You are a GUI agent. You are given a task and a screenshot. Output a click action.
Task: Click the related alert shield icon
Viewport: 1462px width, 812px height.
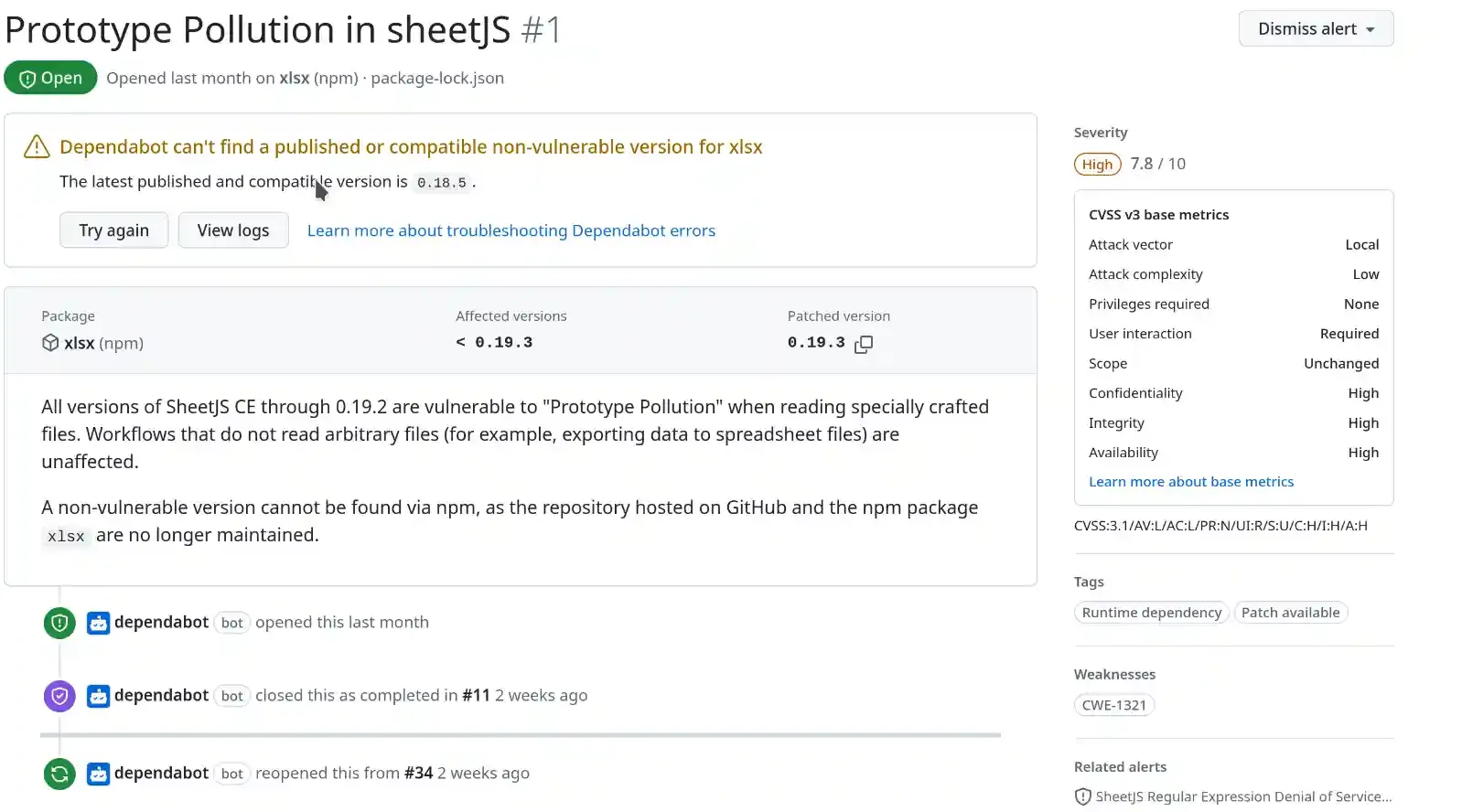click(1082, 796)
